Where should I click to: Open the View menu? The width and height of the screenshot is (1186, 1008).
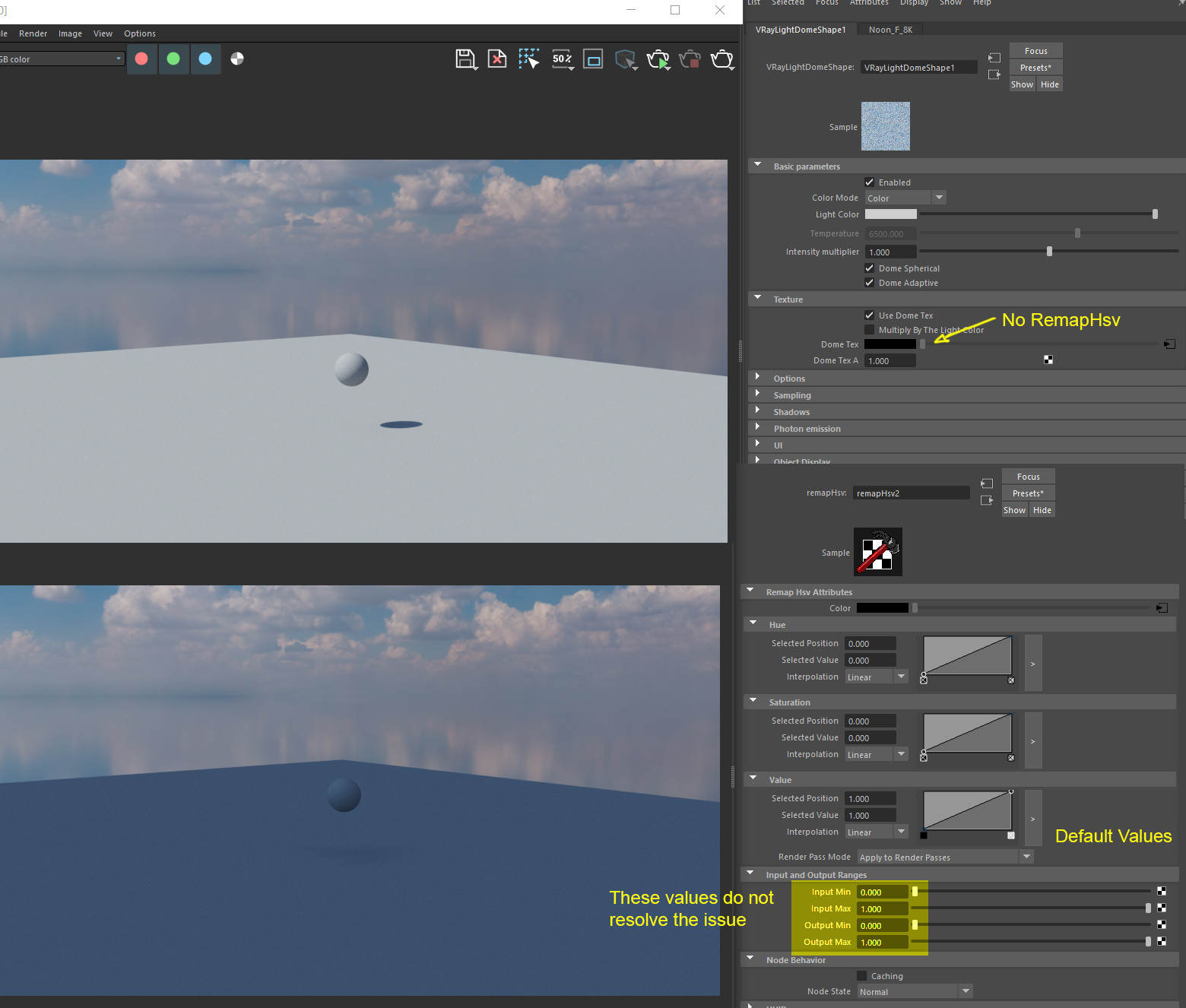pyautogui.click(x=103, y=33)
